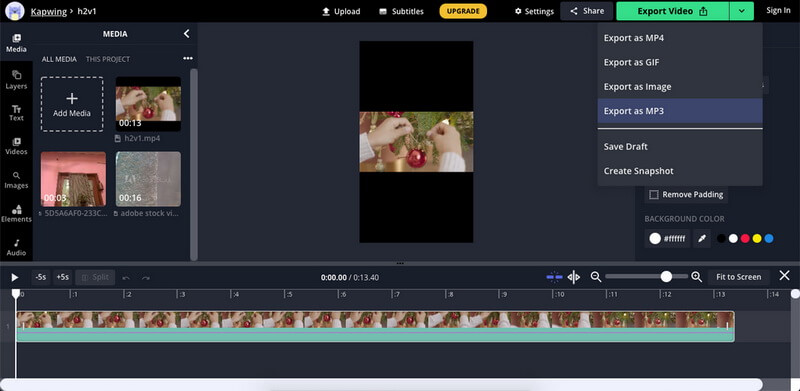Click the Sign In link
This screenshot has width=800, height=391.
point(778,10)
